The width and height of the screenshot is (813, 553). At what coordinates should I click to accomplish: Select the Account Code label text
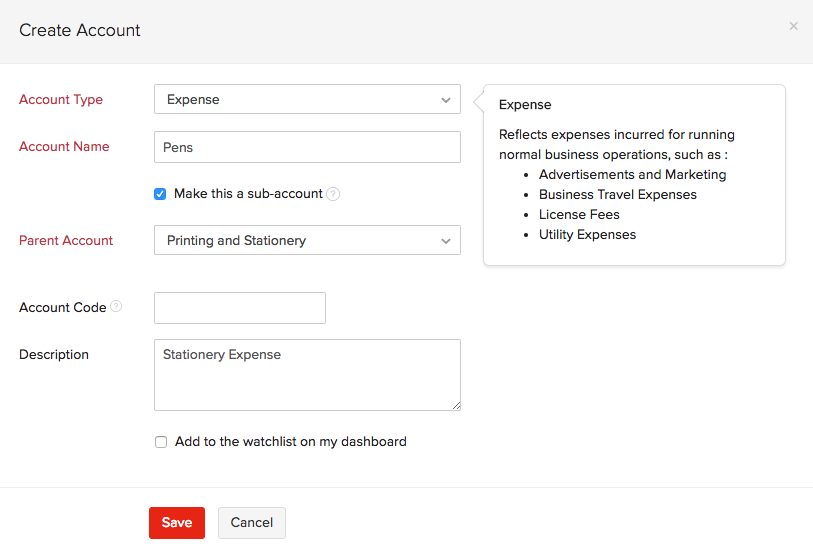[62, 308]
